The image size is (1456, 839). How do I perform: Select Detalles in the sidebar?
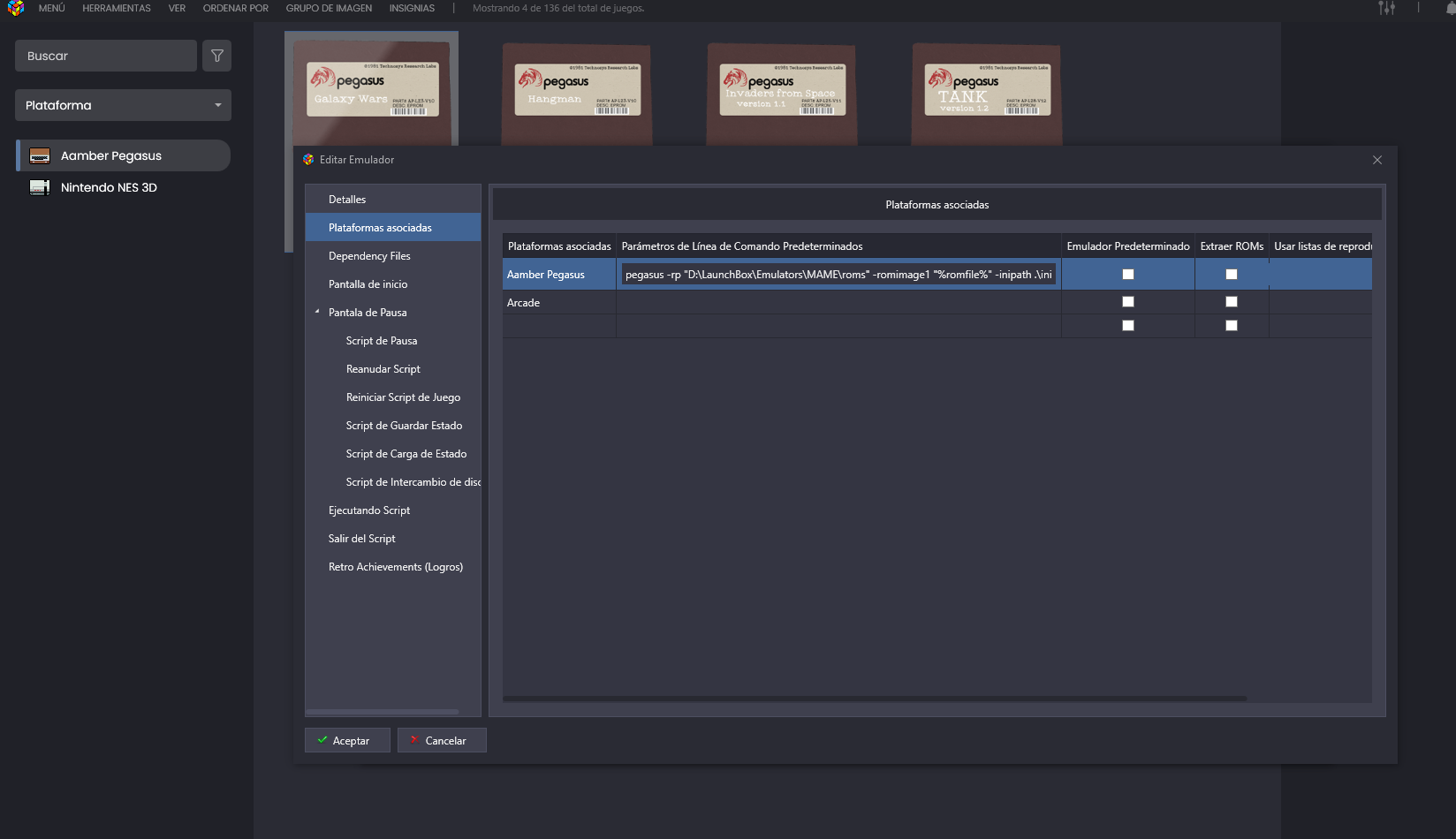pyautogui.click(x=393, y=200)
